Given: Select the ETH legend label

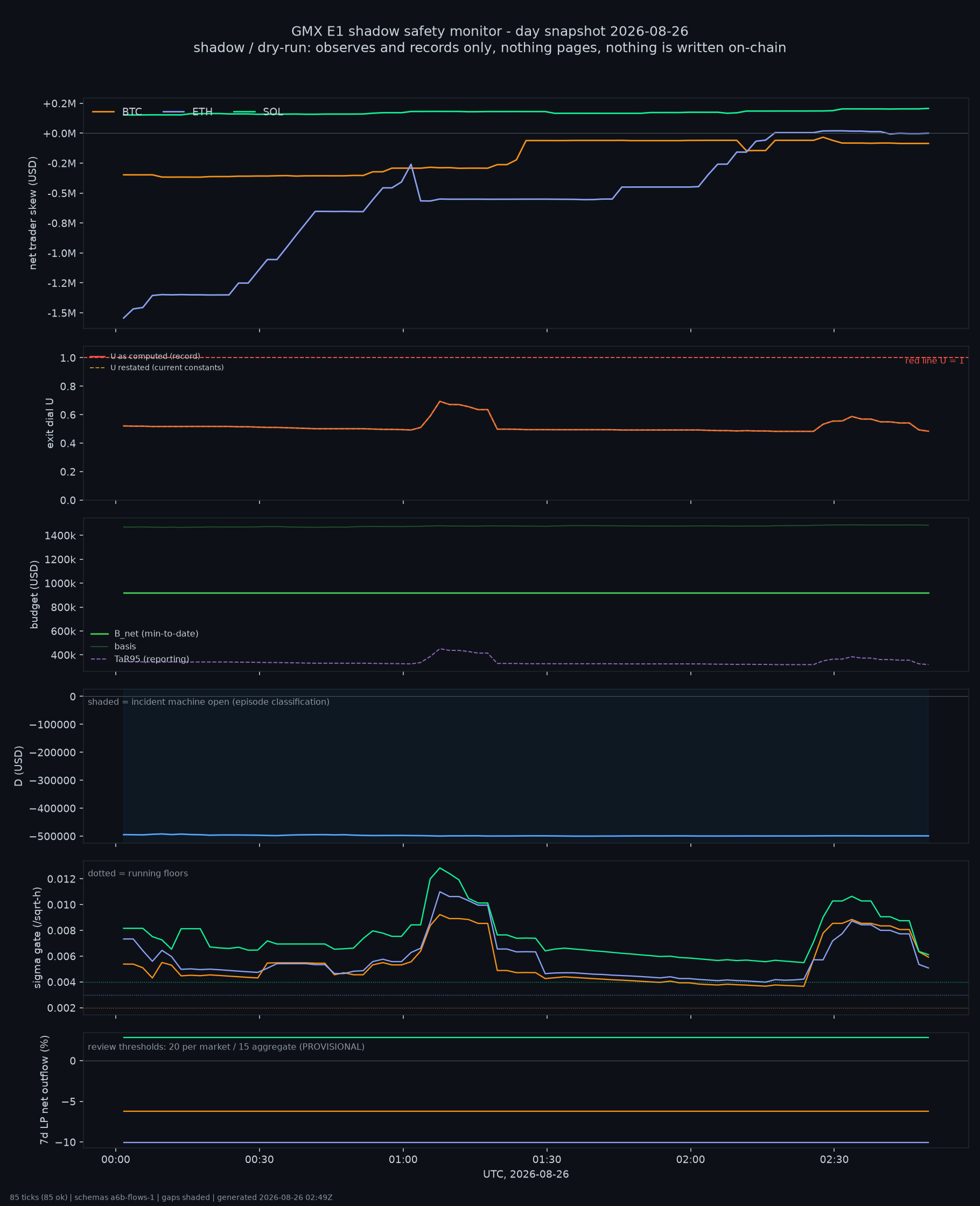Looking at the screenshot, I should pyautogui.click(x=202, y=112).
